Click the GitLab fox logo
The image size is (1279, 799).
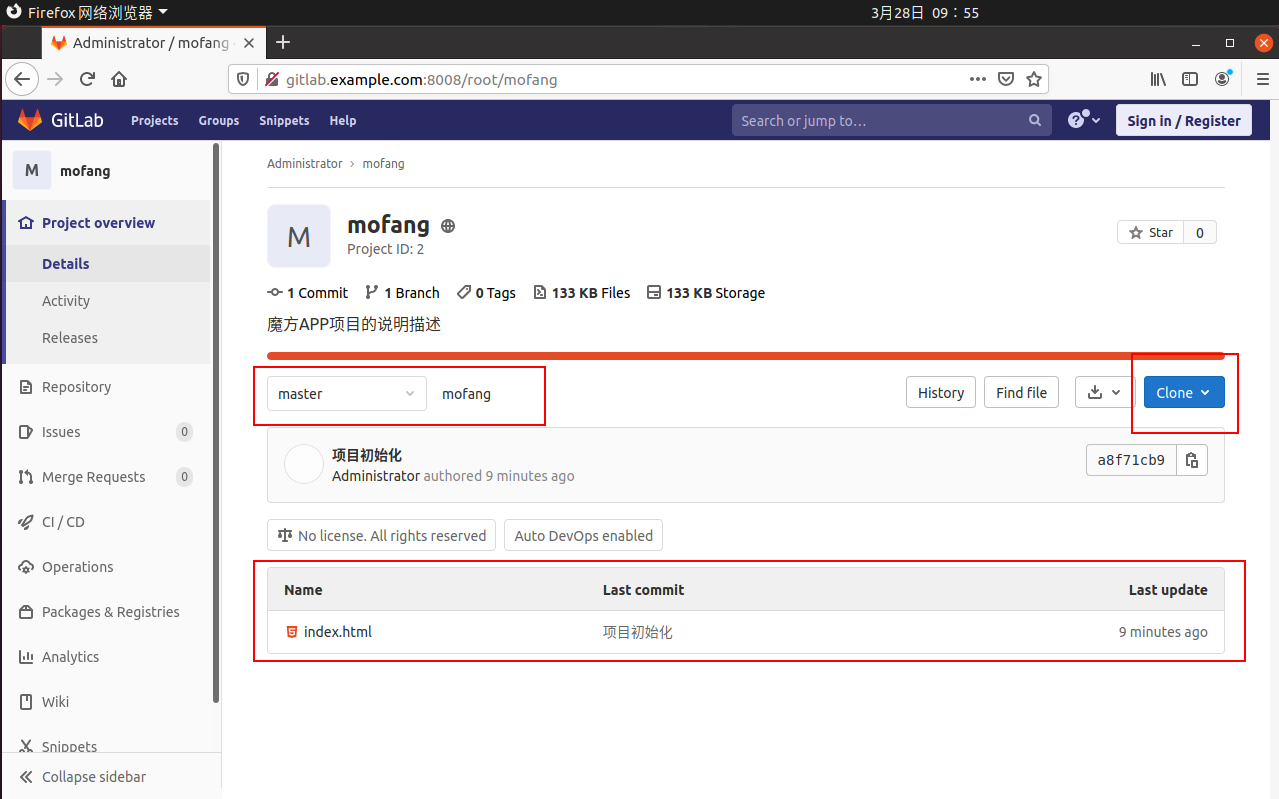tap(30, 120)
